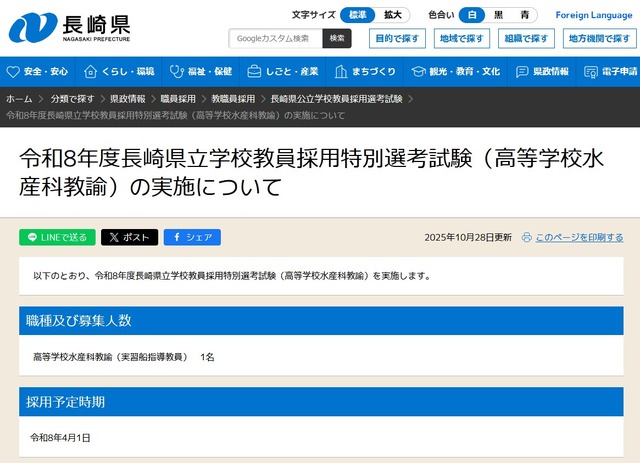
Task: Click the graduation cap icon beside 観光・教育・文化
Action: point(418,72)
